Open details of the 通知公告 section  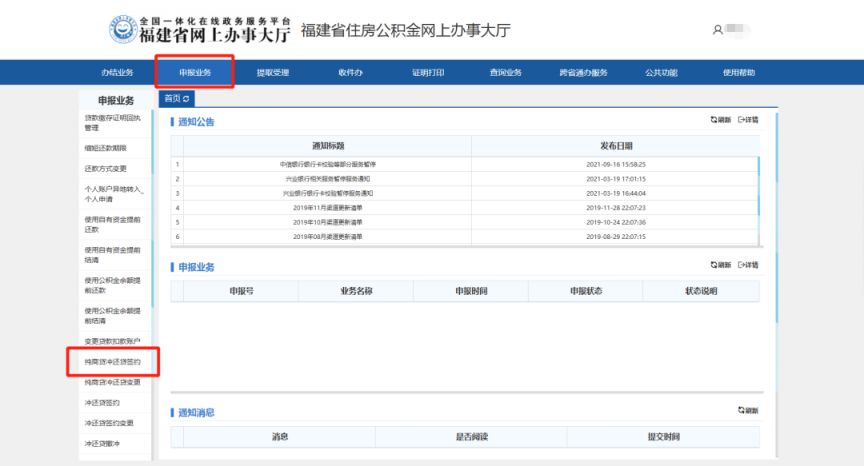(x=748, y=120)
